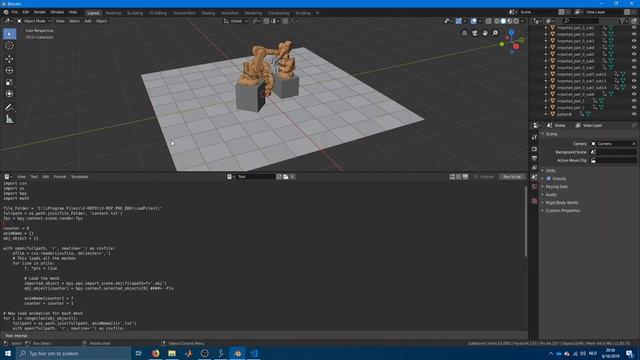Expand the Units panel

coord(551,170)
